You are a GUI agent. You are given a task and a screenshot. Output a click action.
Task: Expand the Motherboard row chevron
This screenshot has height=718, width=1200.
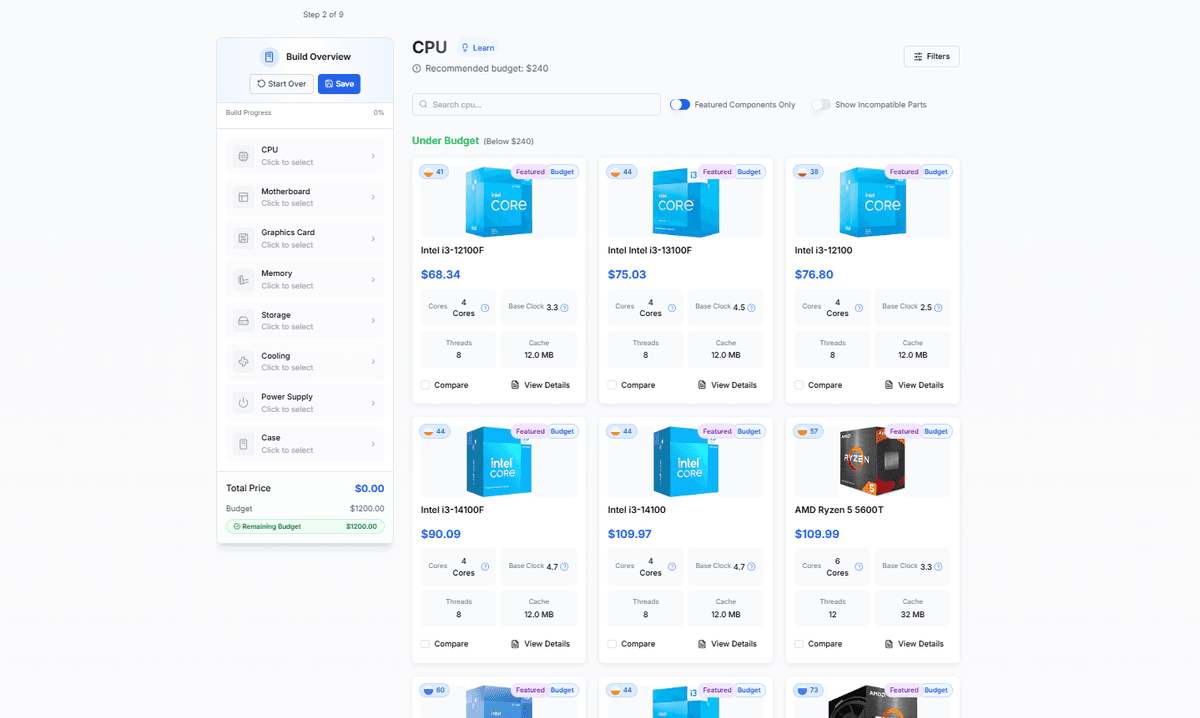(x=373, y=197)
